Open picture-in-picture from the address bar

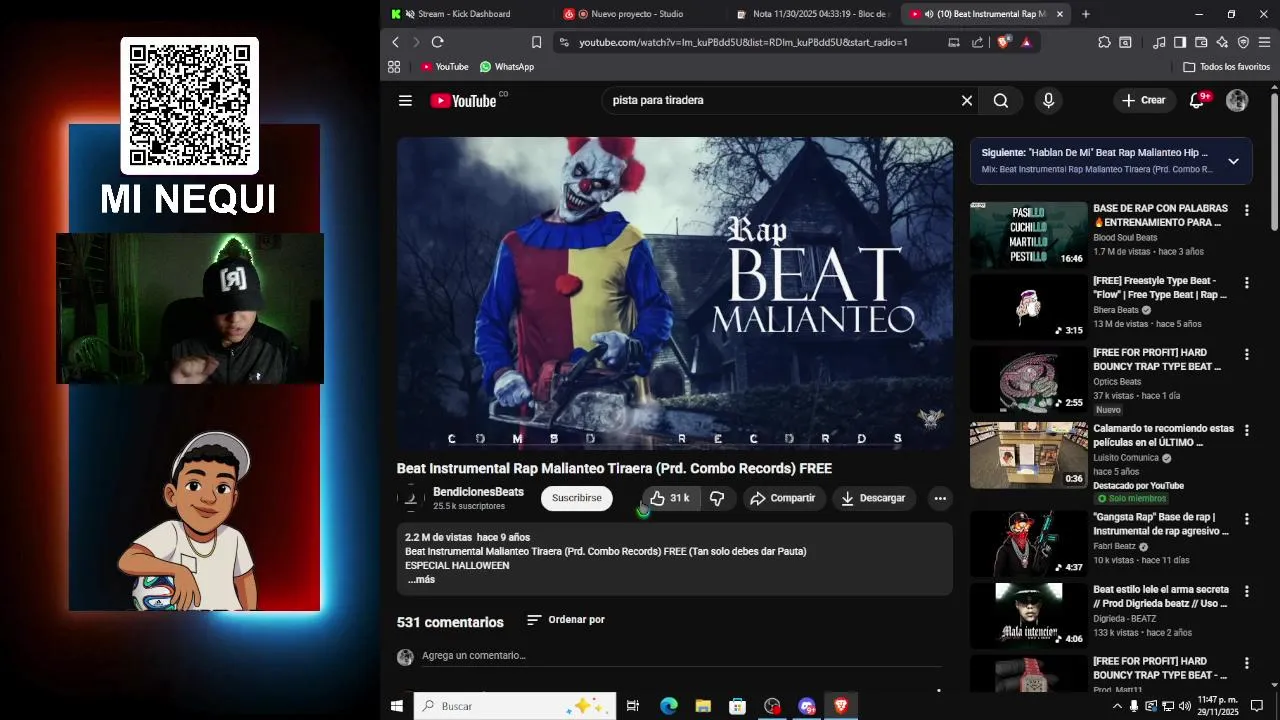coord(954,42)
